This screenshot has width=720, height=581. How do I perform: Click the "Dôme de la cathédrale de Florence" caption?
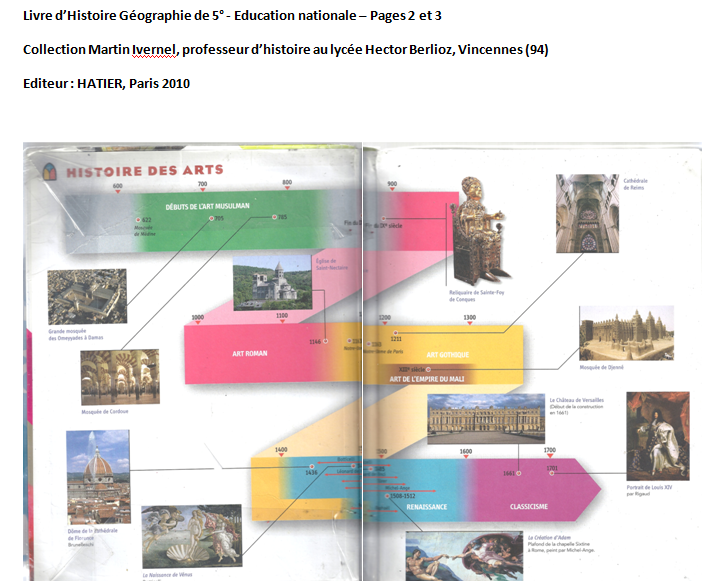point(92,534)
